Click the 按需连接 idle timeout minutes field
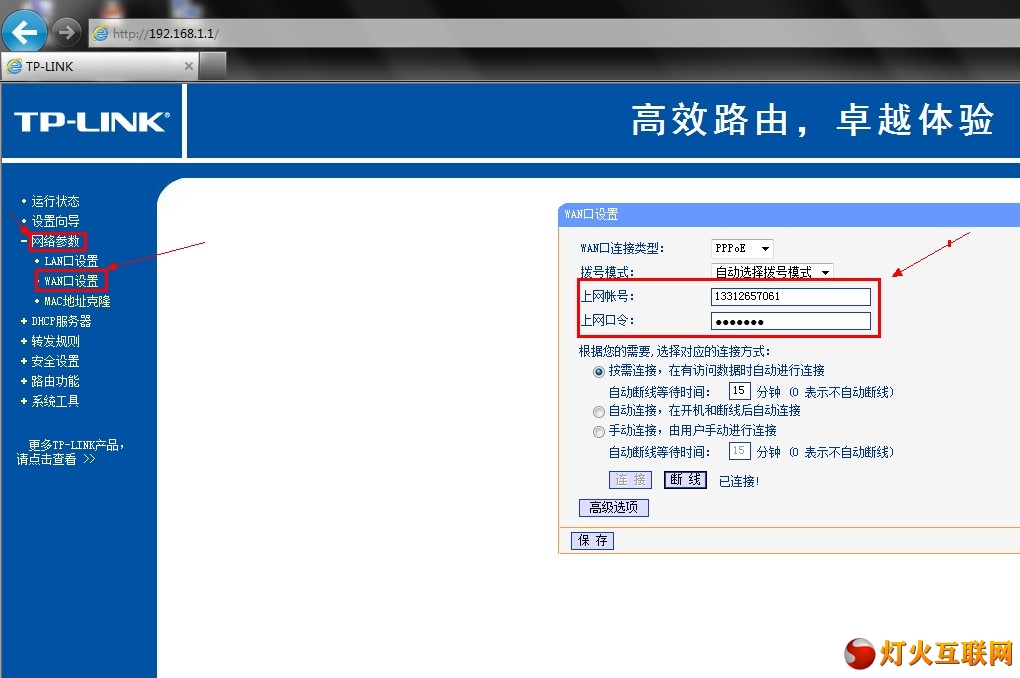 pos(740,391)
